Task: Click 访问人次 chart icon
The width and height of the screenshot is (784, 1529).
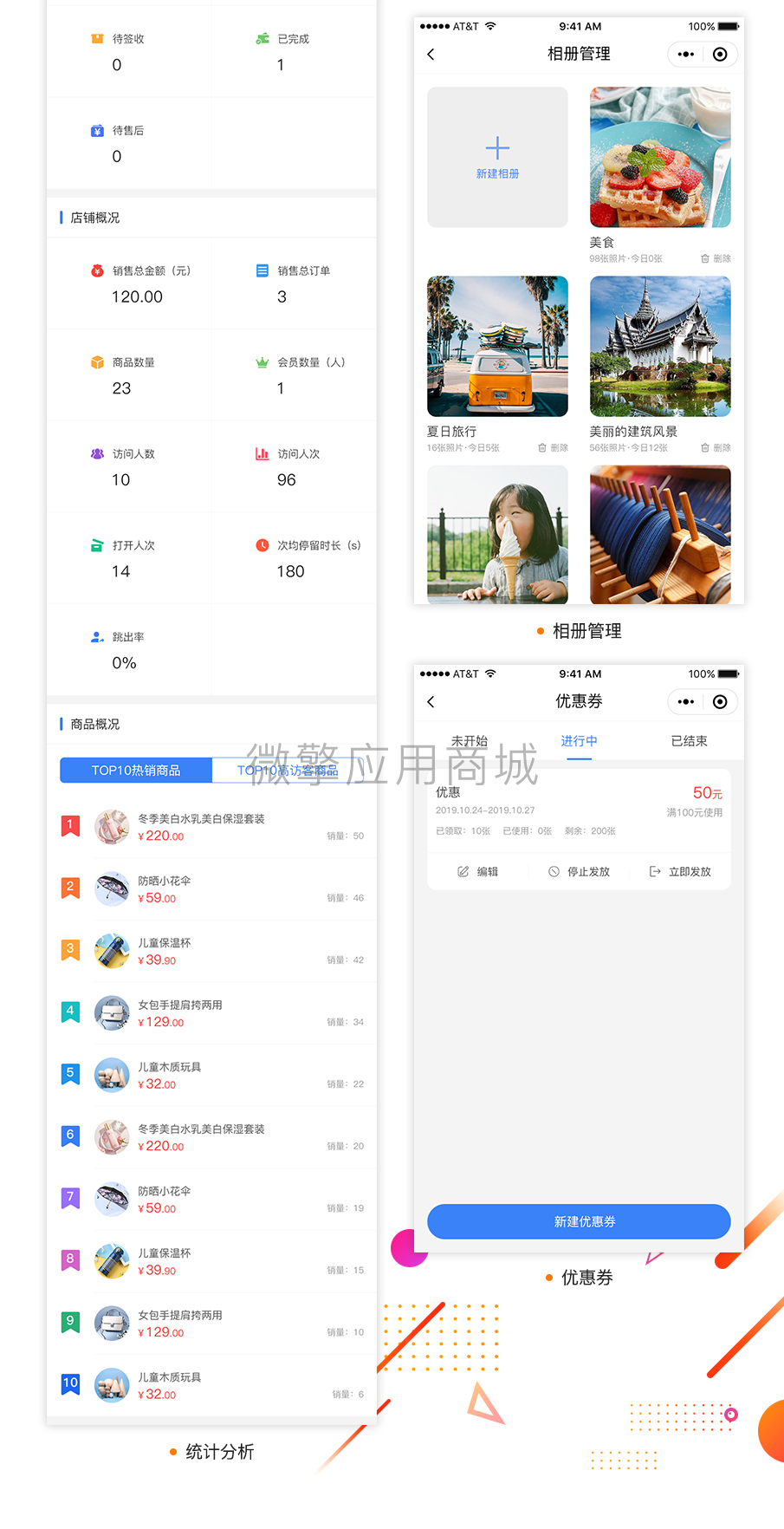Action: pos(262,454)
